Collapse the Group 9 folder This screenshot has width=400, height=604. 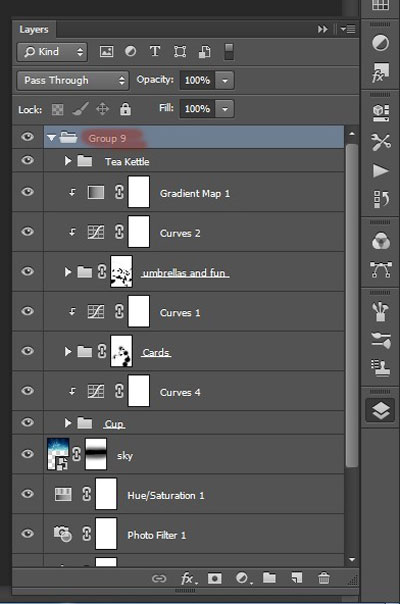click(51, 137)
